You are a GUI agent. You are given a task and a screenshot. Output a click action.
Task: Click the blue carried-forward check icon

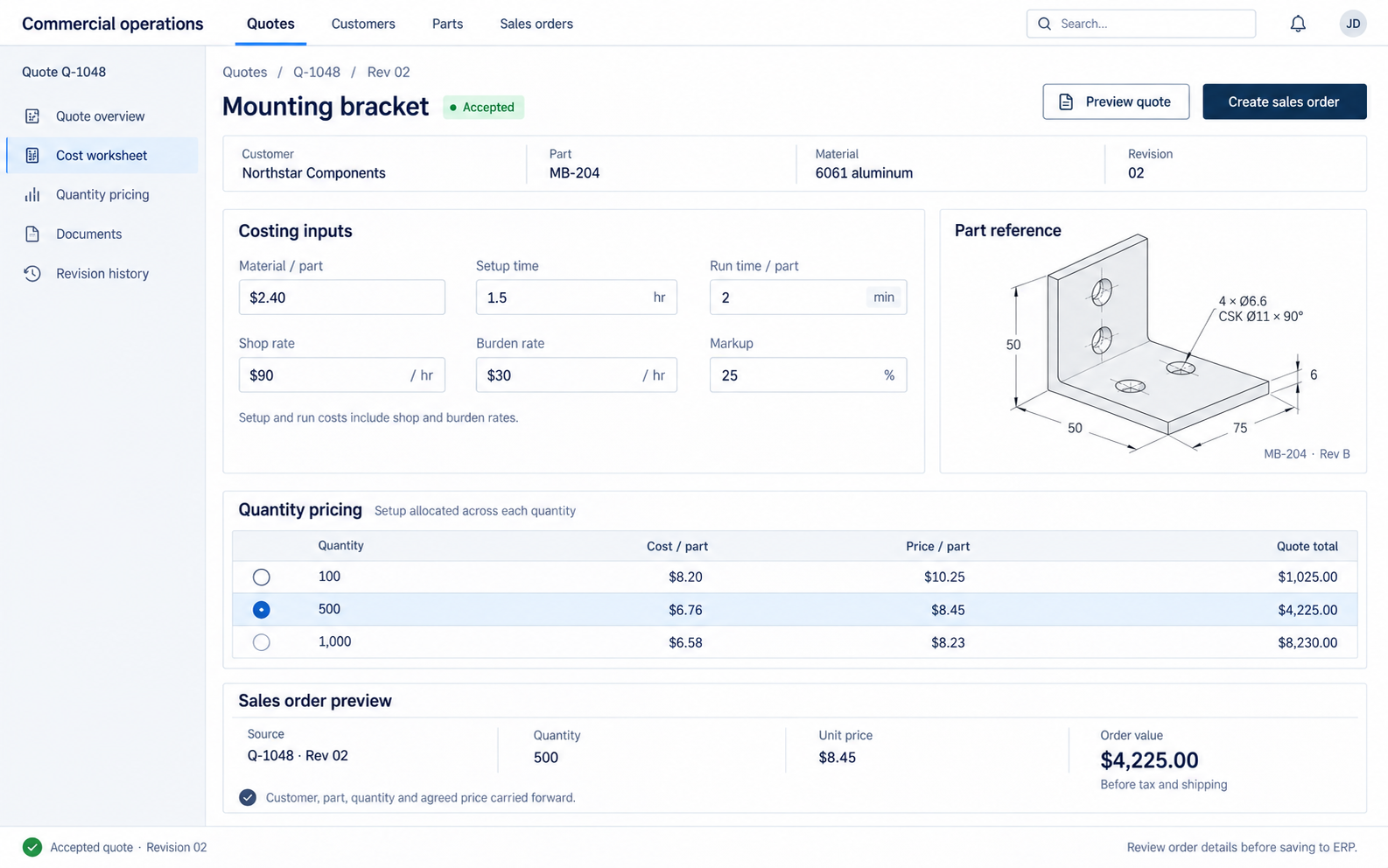click(x=248, y=797)
